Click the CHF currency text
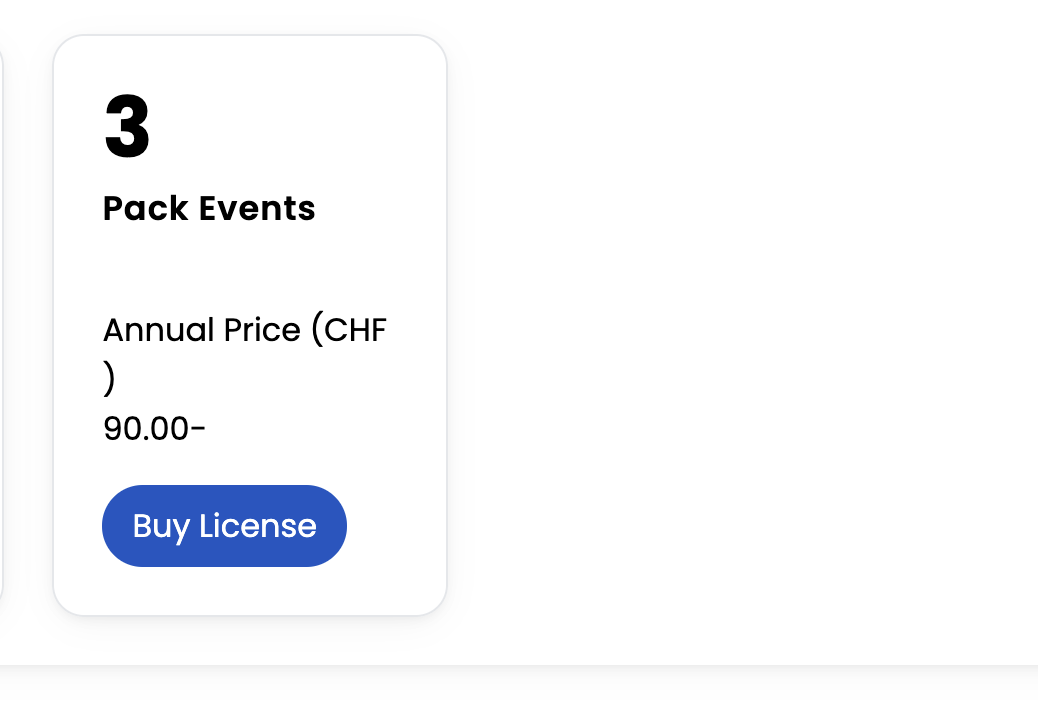 click(355, 330)
